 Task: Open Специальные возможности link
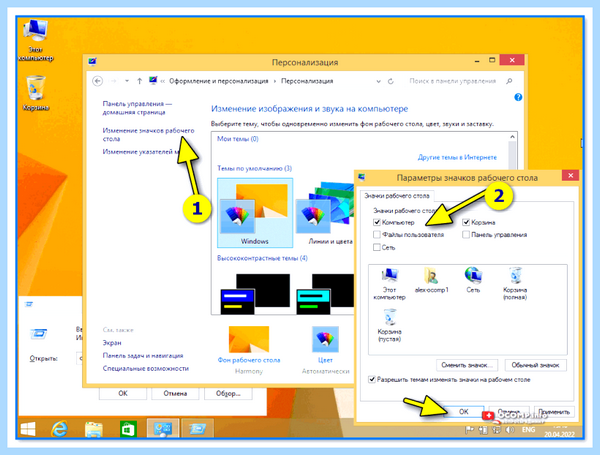point(145,369)
